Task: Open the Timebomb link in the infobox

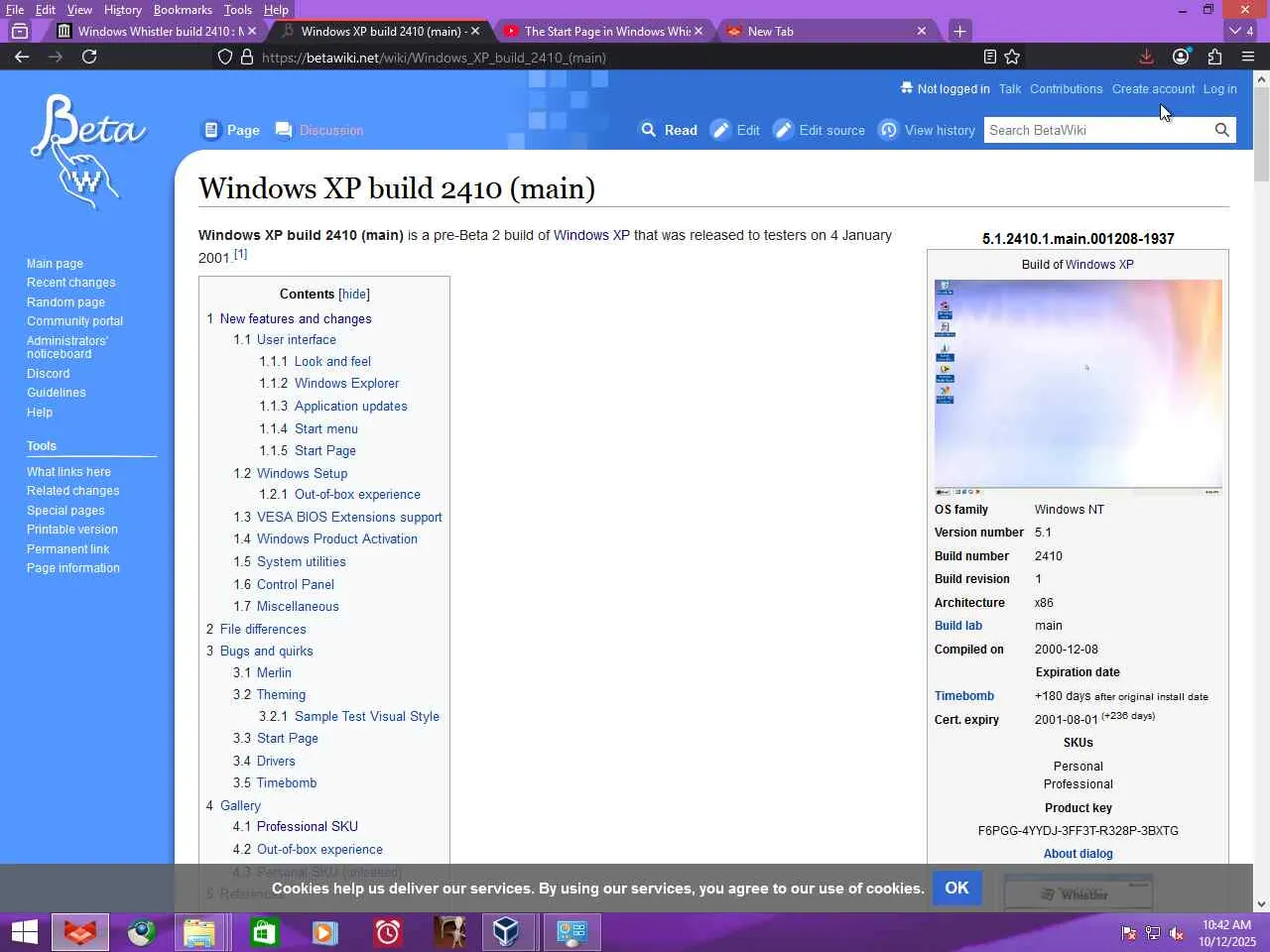Action: coord(963,696)
